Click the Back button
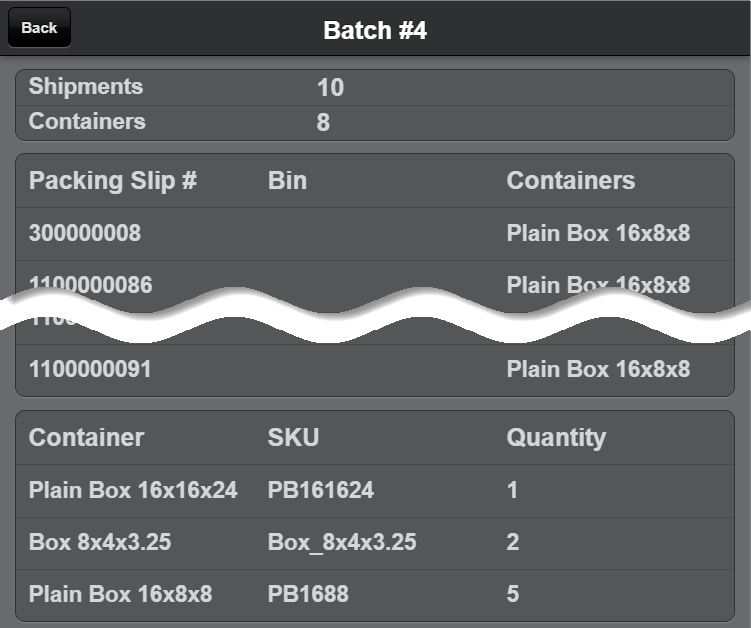This screenshot has width=751, height=628. point(39,28)
